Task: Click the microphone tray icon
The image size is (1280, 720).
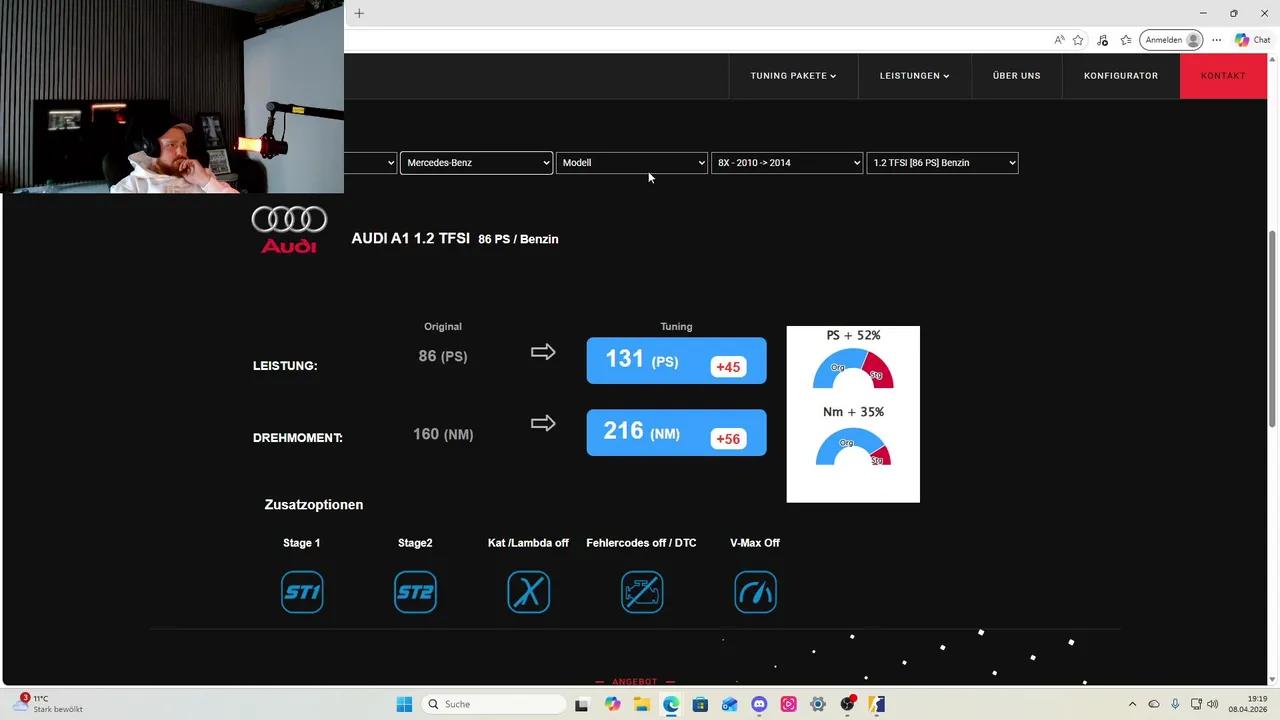Action: tap(1175, 704)
